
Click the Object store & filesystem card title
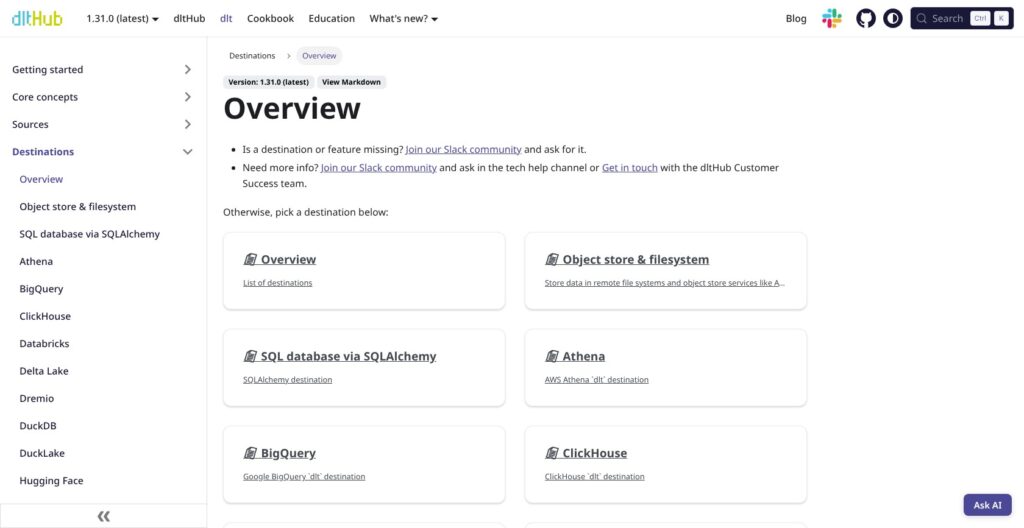point(635,259)
